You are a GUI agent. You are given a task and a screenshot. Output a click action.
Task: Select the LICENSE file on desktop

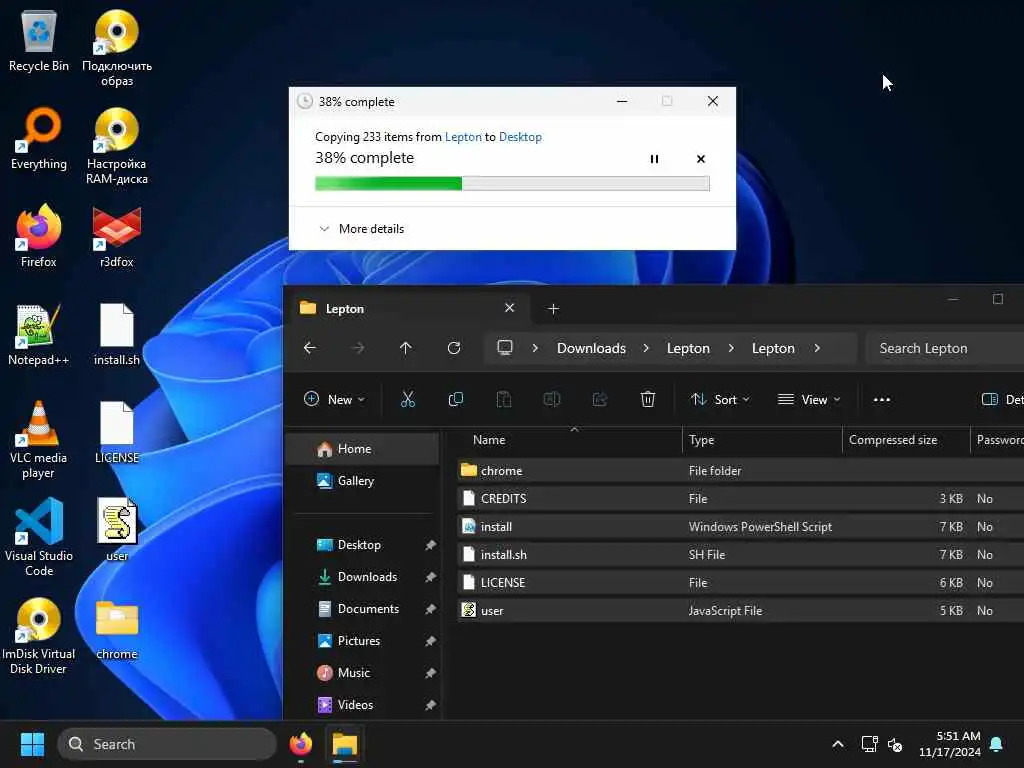tap(117, 432)
